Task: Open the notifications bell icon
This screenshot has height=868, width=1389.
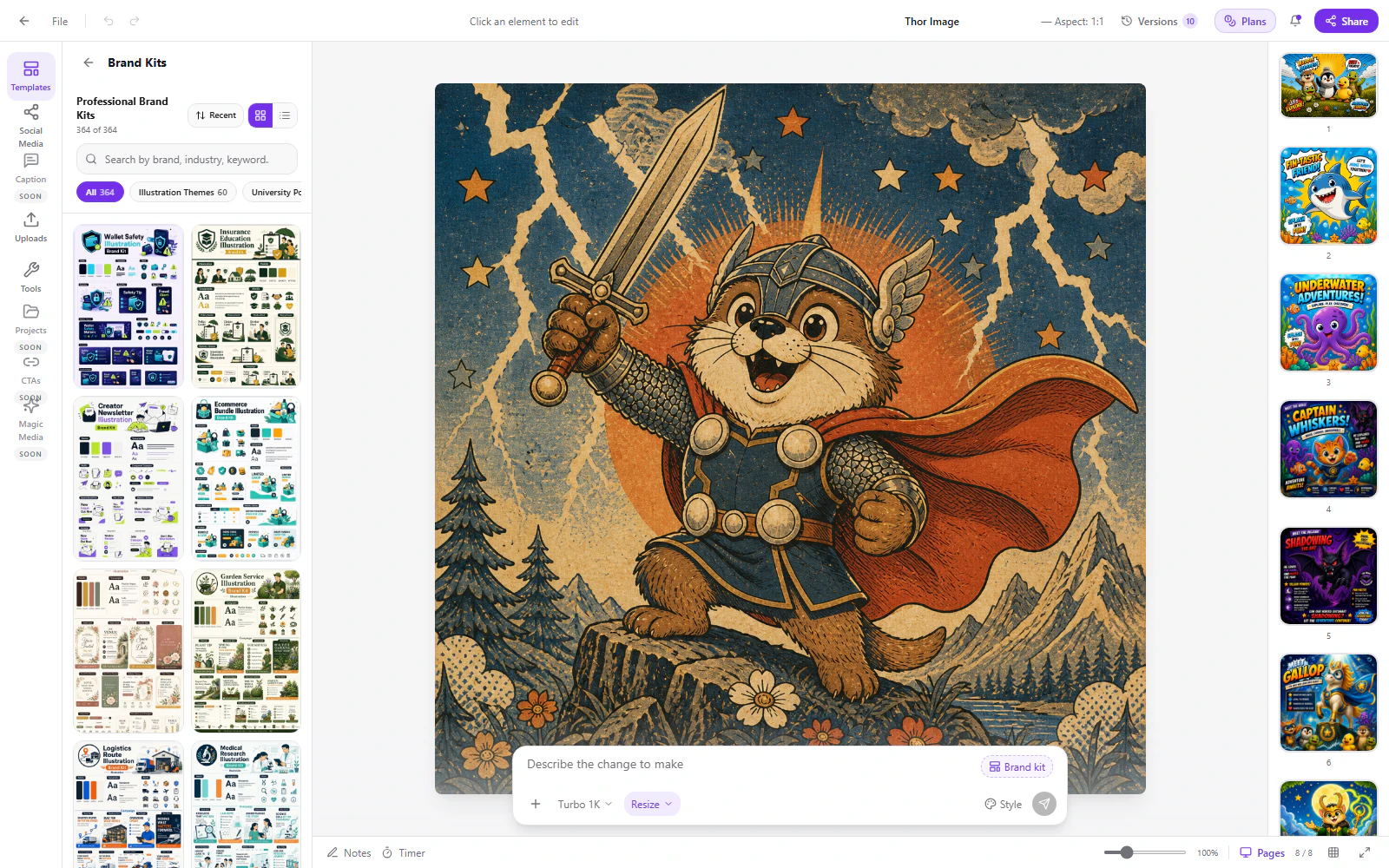Action: tap(1295, 21)
